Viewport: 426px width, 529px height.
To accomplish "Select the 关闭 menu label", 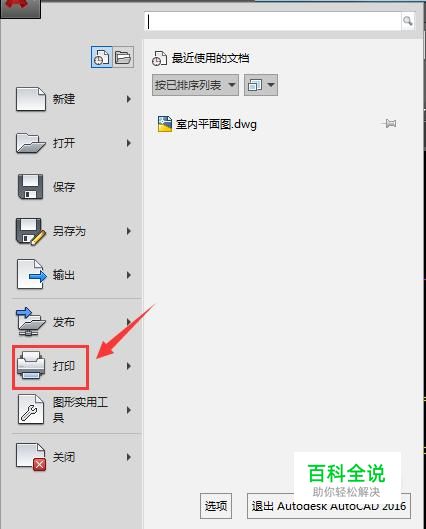I will pyautogui.click(x=64, y=457).
